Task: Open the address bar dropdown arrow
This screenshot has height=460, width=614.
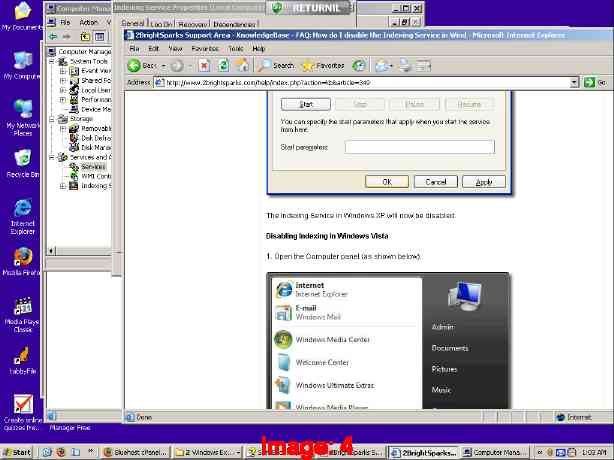Action: (x=574, y=83)
